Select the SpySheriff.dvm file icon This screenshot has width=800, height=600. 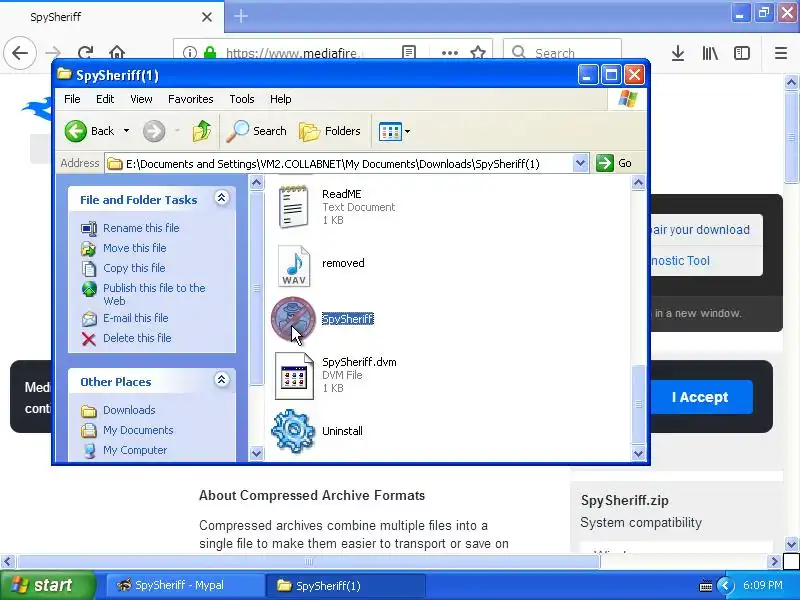tap(294, 376)
